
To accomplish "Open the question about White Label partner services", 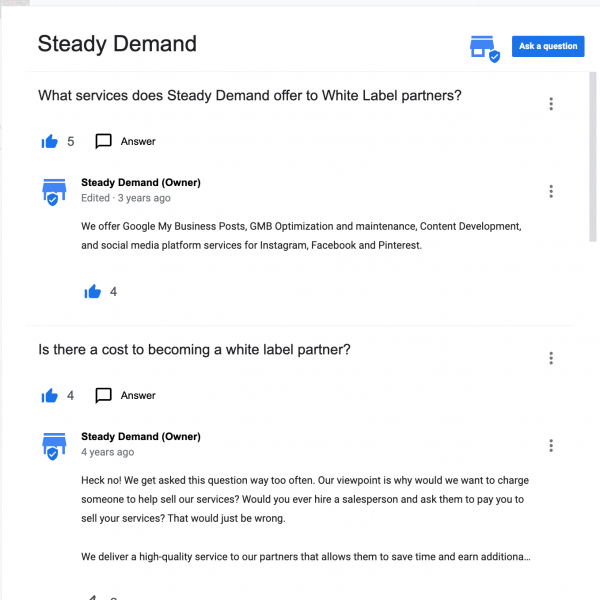I will pos(249,96).
